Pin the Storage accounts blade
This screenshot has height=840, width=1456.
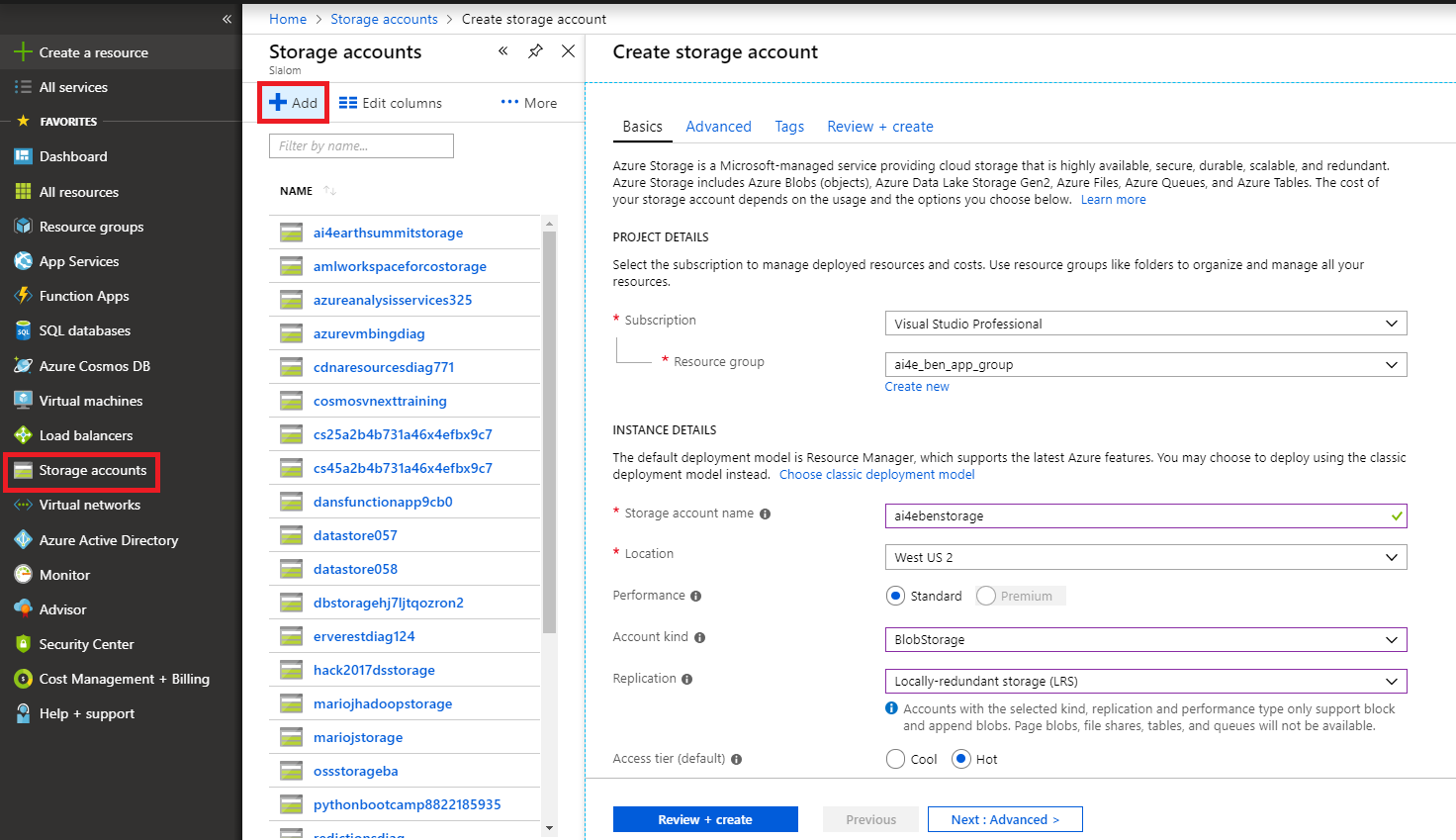tap(535, 50)
